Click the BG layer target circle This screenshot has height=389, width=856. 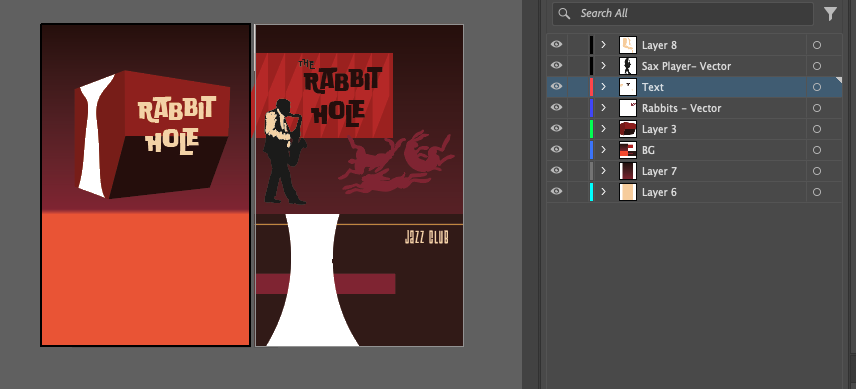click(x=817, y=150)
